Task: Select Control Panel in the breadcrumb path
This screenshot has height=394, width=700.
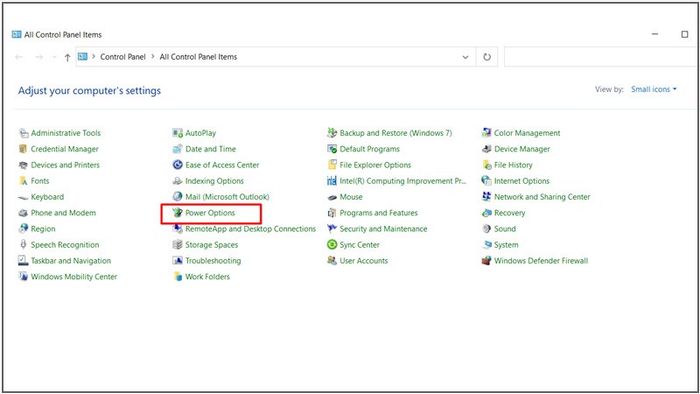Action: coord(123,57)
